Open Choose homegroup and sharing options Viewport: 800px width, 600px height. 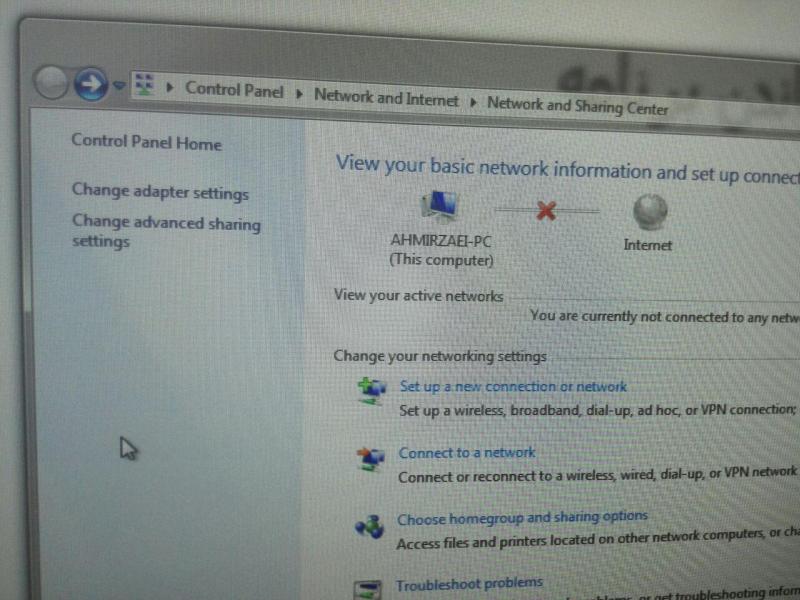click(522, 518)
